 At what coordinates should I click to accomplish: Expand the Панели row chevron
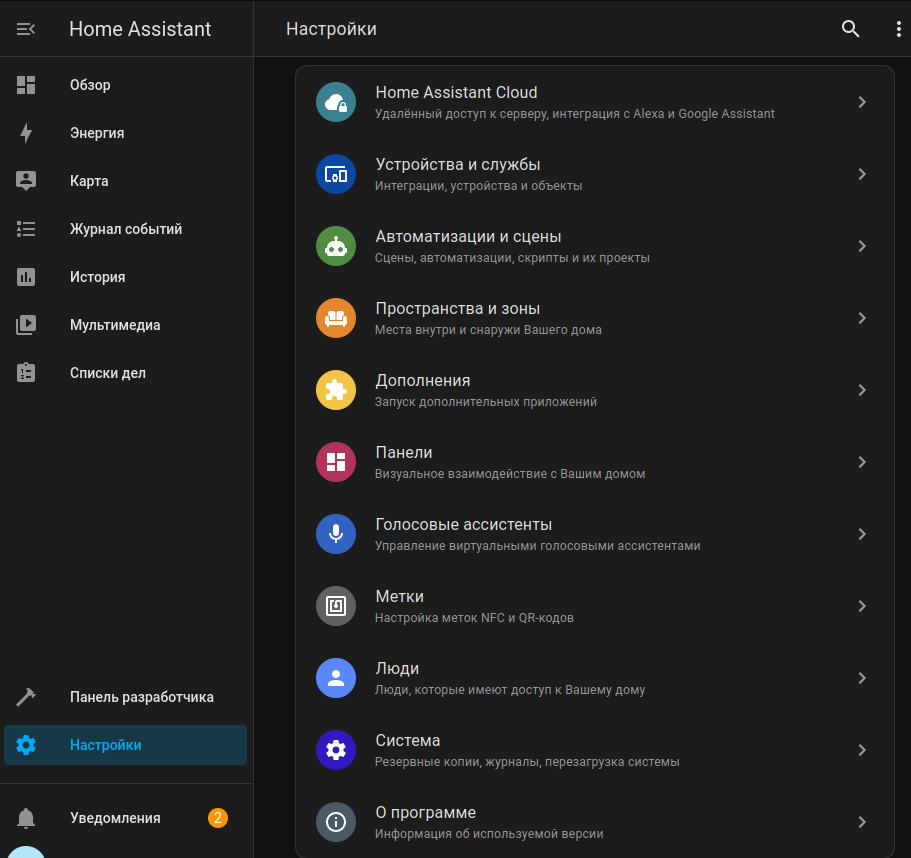862,462
